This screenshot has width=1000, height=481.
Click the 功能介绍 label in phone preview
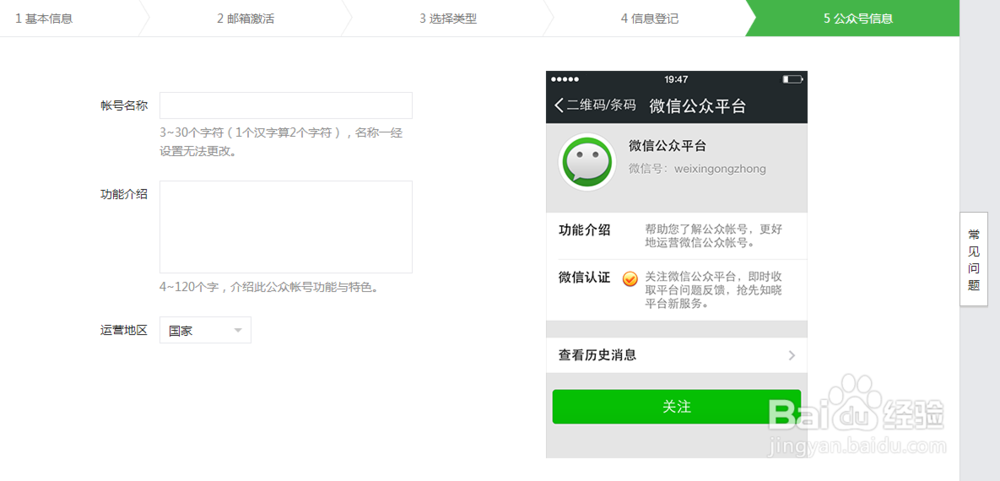(584, 230)
